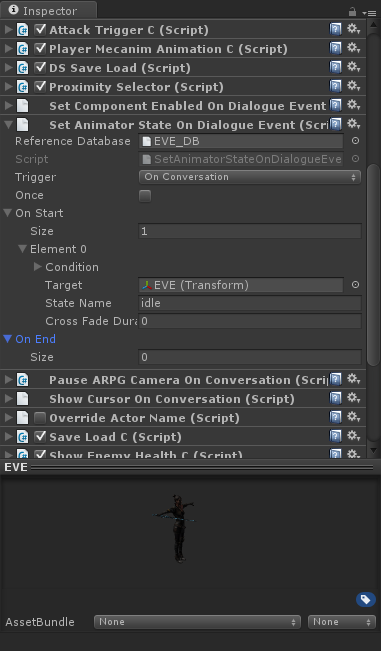Open object picker for Reference Database field
Screen dimensions: 381x651
click(x=355, y=141)
